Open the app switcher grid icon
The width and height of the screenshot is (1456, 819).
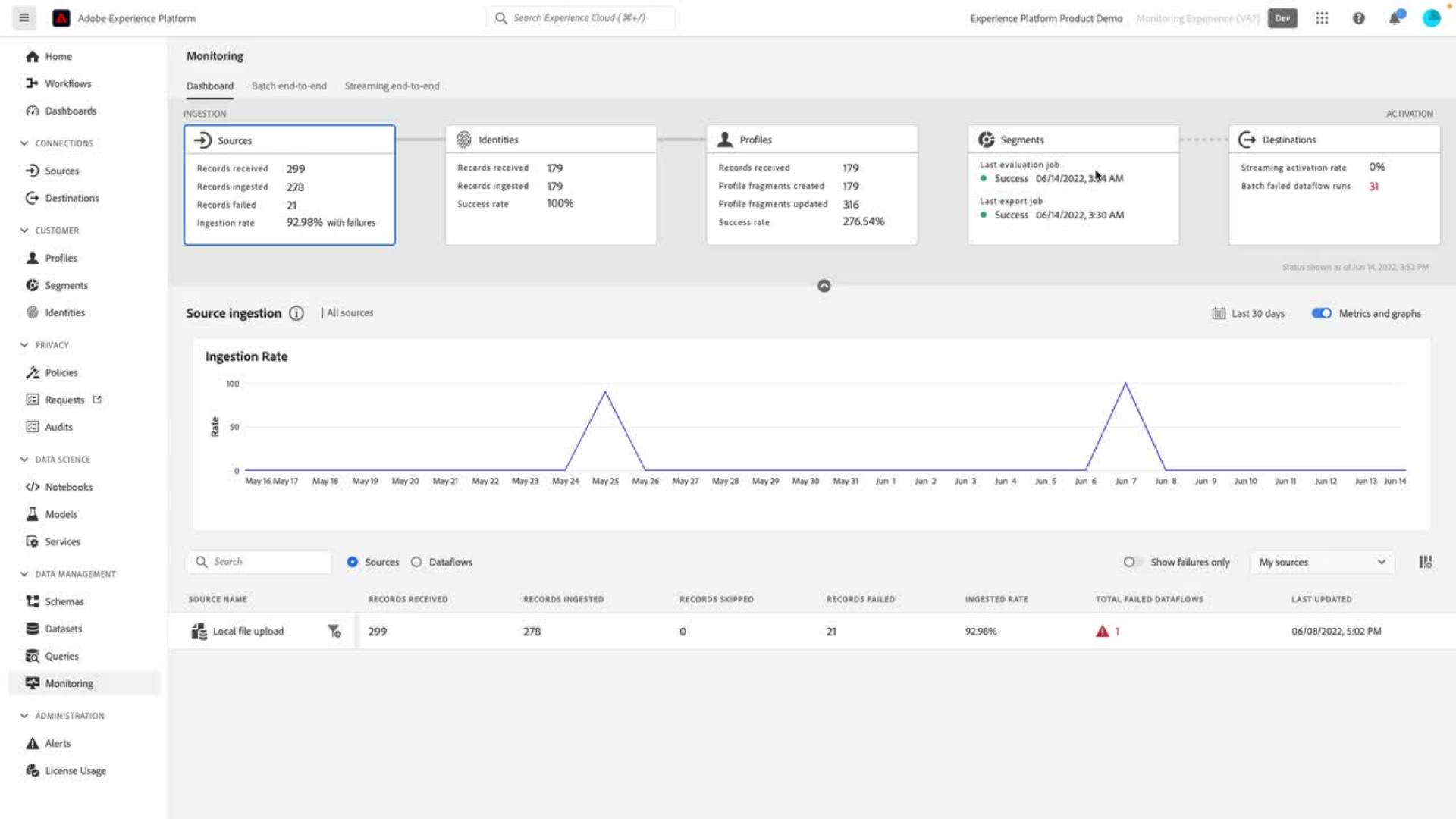(1322, 18)
